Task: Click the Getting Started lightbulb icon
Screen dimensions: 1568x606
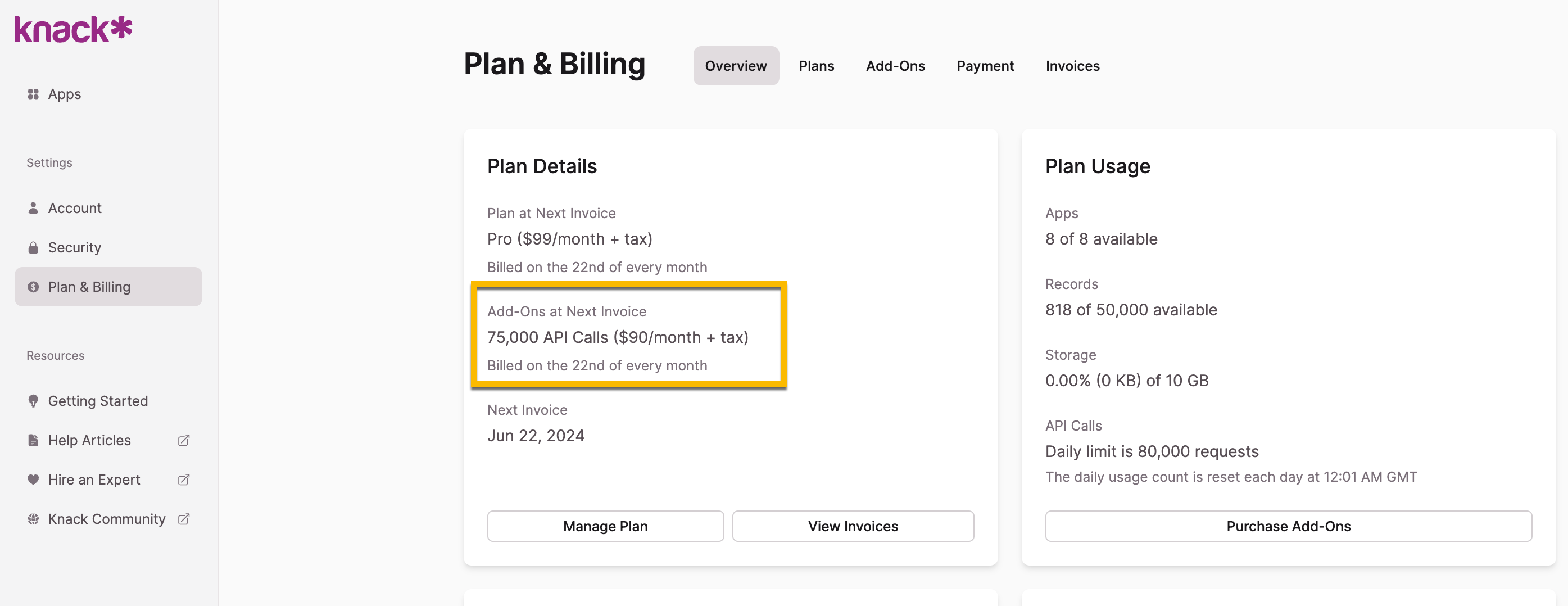Action: [34, 401]
